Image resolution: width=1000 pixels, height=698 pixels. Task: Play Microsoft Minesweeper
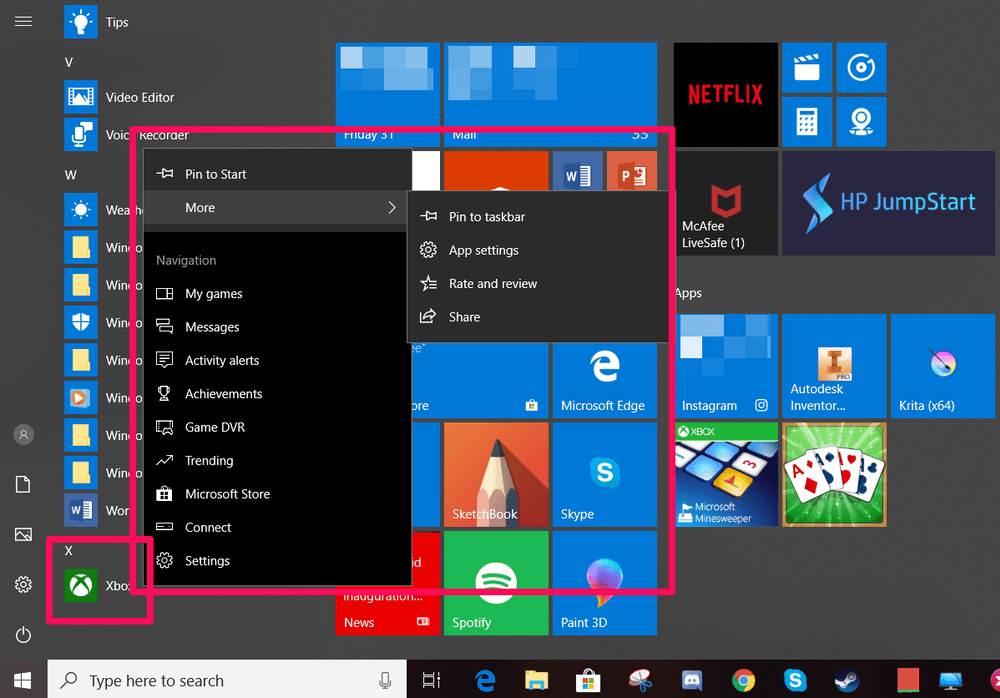pos(724,474)
